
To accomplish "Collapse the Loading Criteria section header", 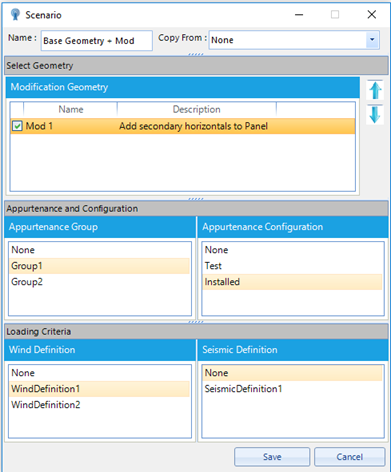I will coord(196,332).
